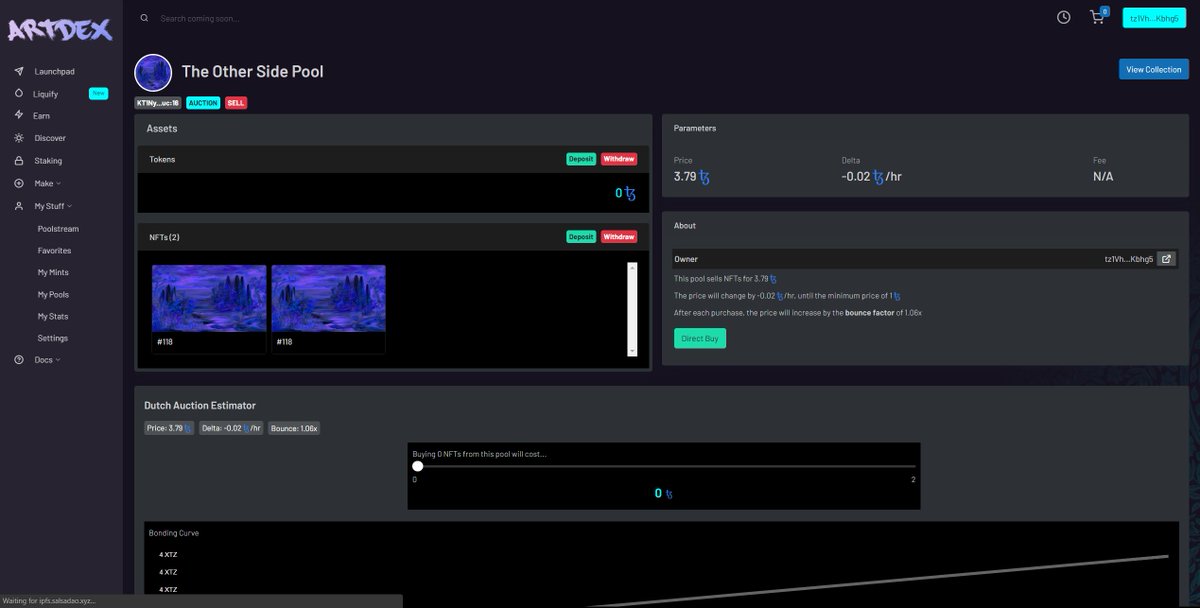Open Earn section
This screenshot has height=608, width=1200.
[x=41, y=116]
